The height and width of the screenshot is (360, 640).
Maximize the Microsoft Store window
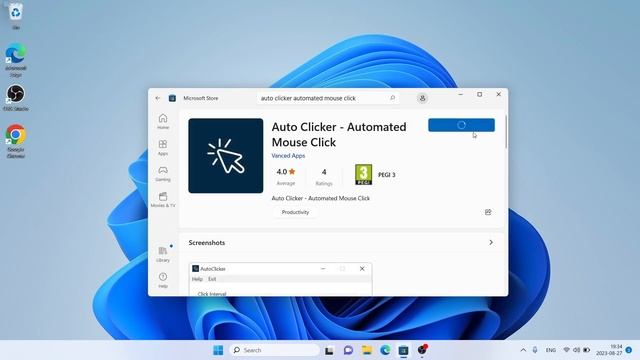click(x=480, y=94)
